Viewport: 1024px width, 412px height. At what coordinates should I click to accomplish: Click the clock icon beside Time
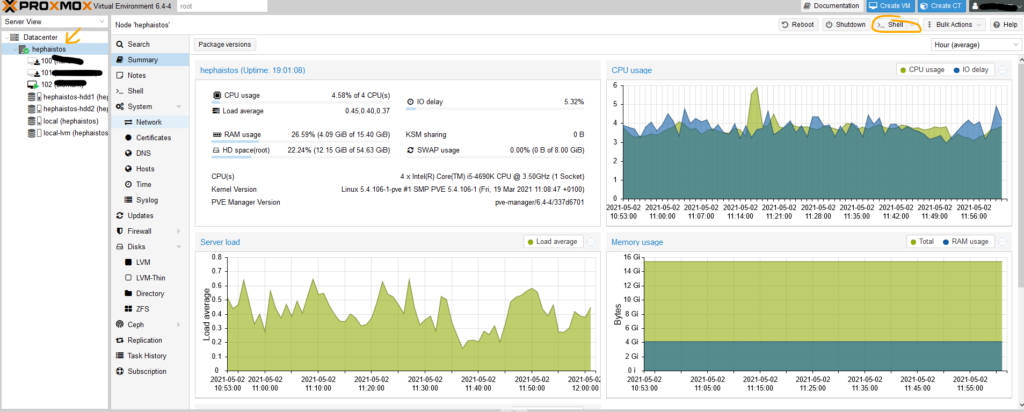point(129,184)
